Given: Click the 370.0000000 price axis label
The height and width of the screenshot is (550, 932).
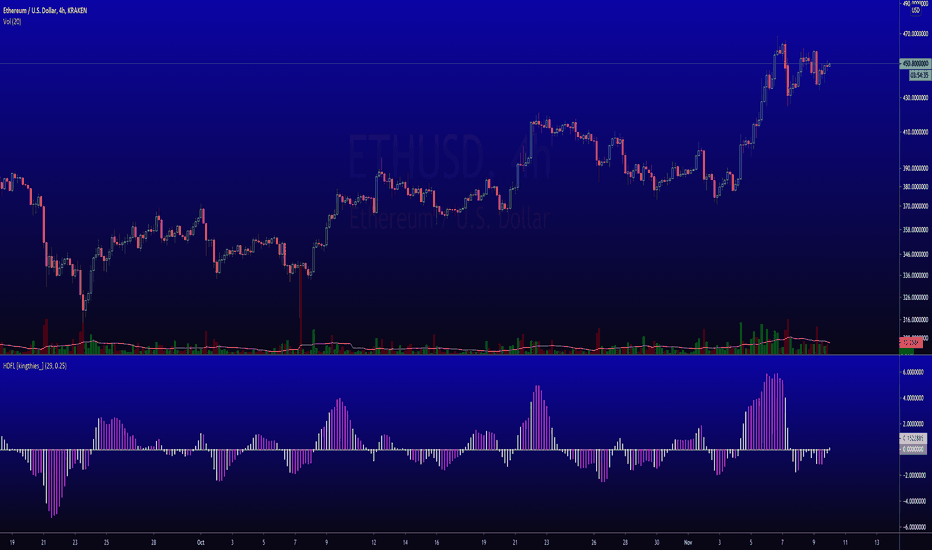Looking at the screenshot, I should (915, 206).
